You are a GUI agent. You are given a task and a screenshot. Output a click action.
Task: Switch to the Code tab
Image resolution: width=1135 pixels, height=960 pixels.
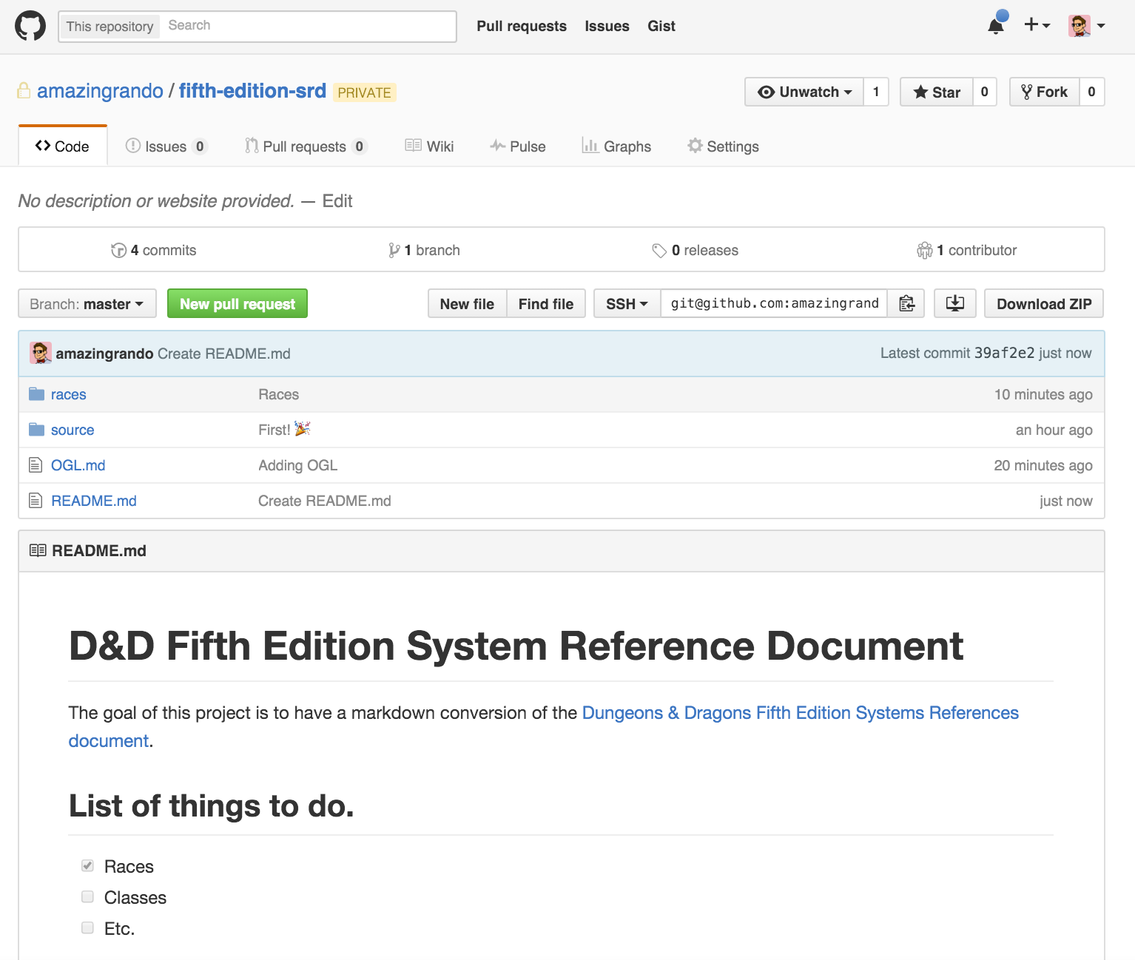click(62, 146)
